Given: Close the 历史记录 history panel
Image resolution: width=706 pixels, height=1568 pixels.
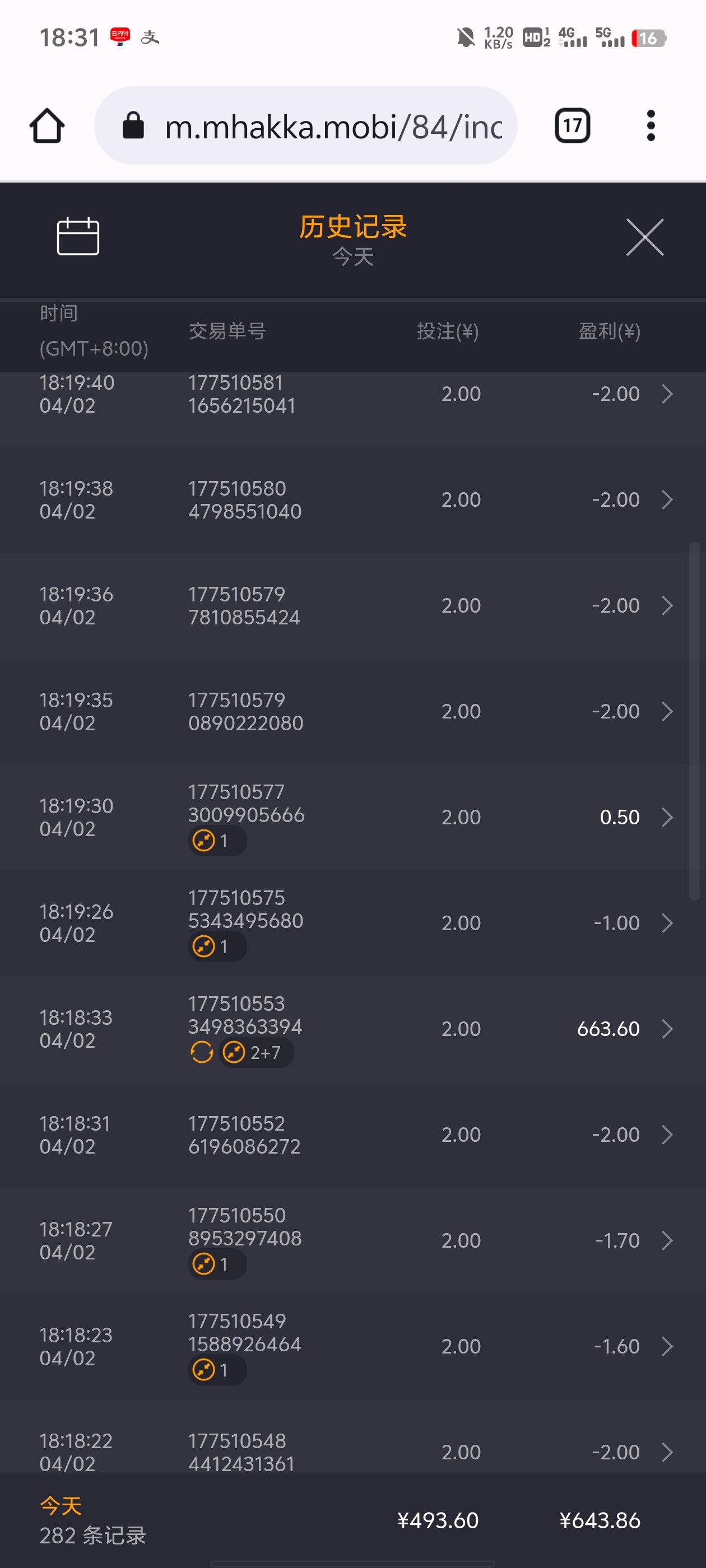Looking at the screenshot, I should (644, 237).
